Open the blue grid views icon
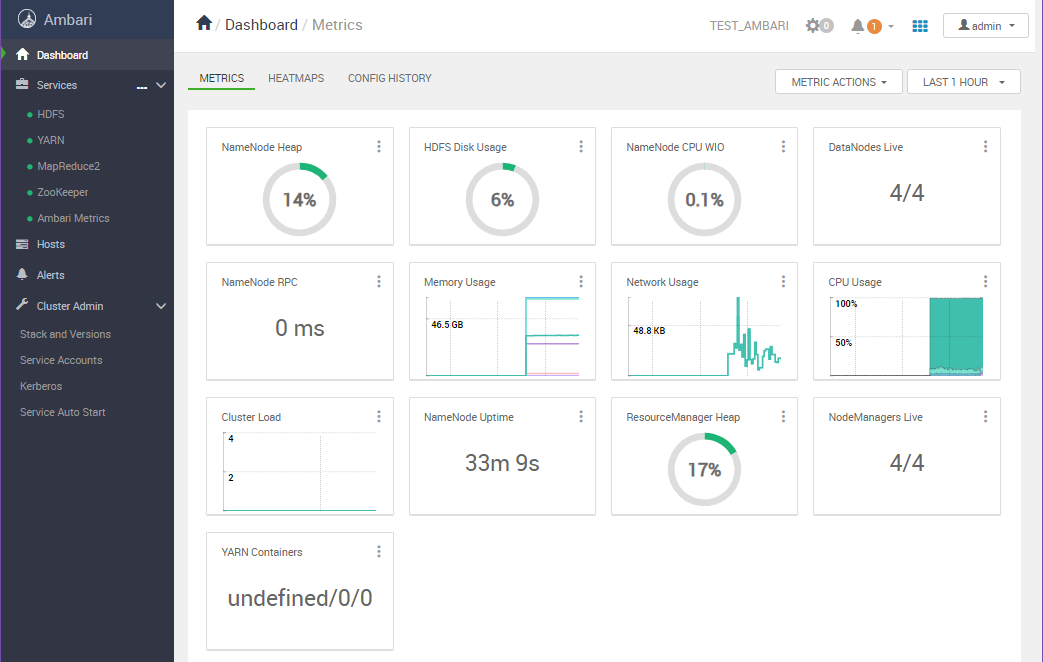Screen dimensions: 1043x662 click(x=920, y=26)
